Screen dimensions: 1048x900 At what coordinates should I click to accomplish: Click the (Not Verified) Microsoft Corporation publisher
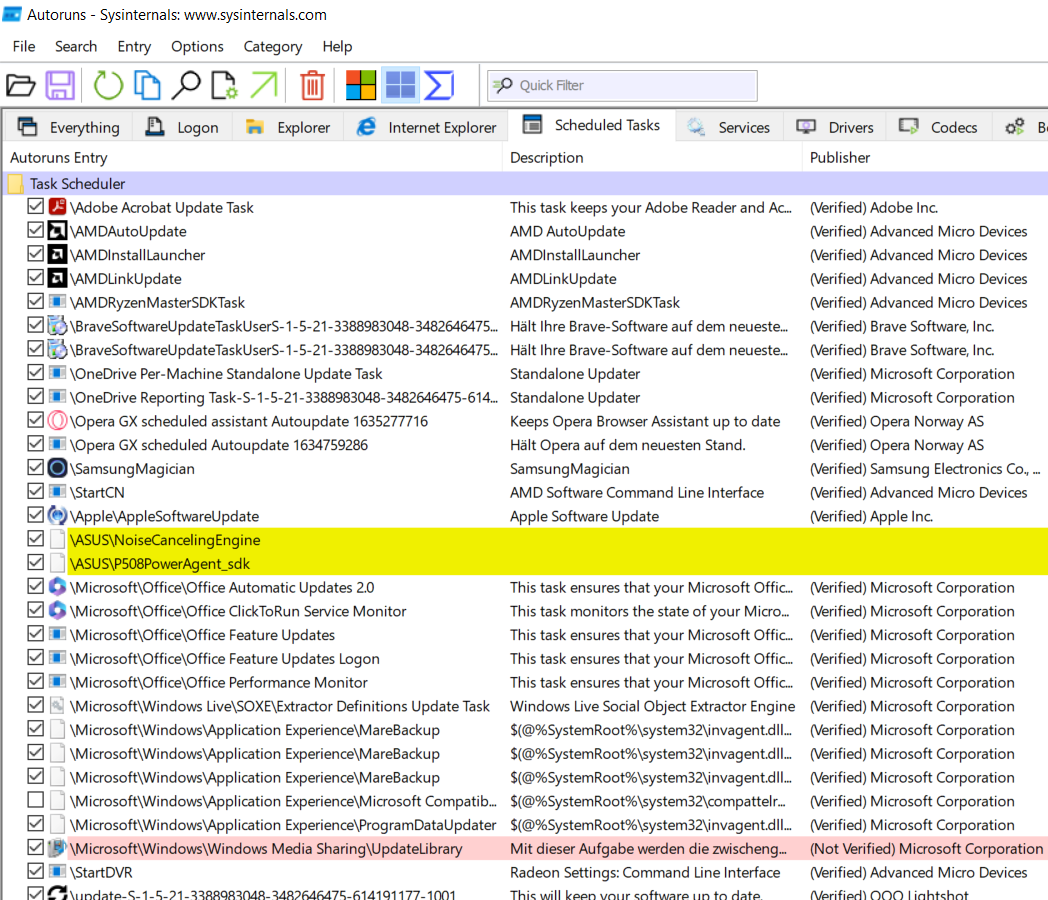tap(926, 849)
